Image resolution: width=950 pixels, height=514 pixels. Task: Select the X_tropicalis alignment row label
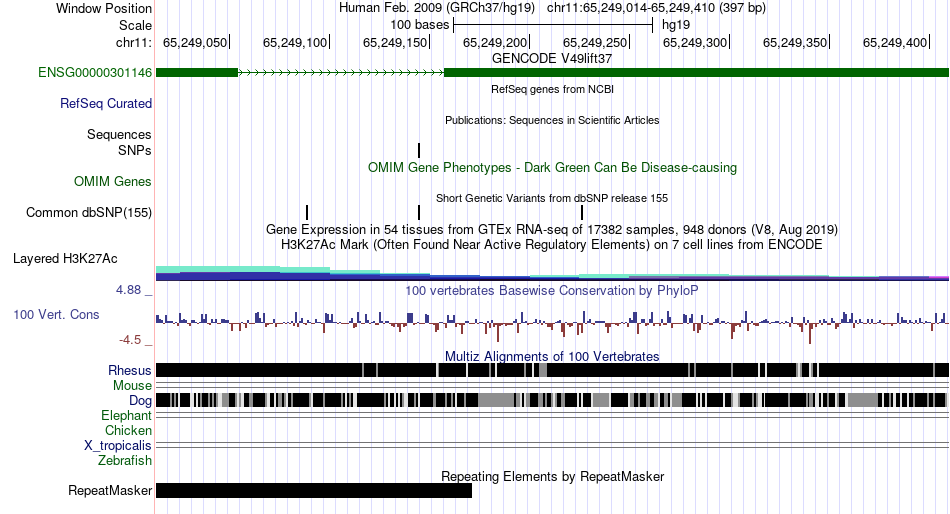pyautogui.click(x=118, y=446)
